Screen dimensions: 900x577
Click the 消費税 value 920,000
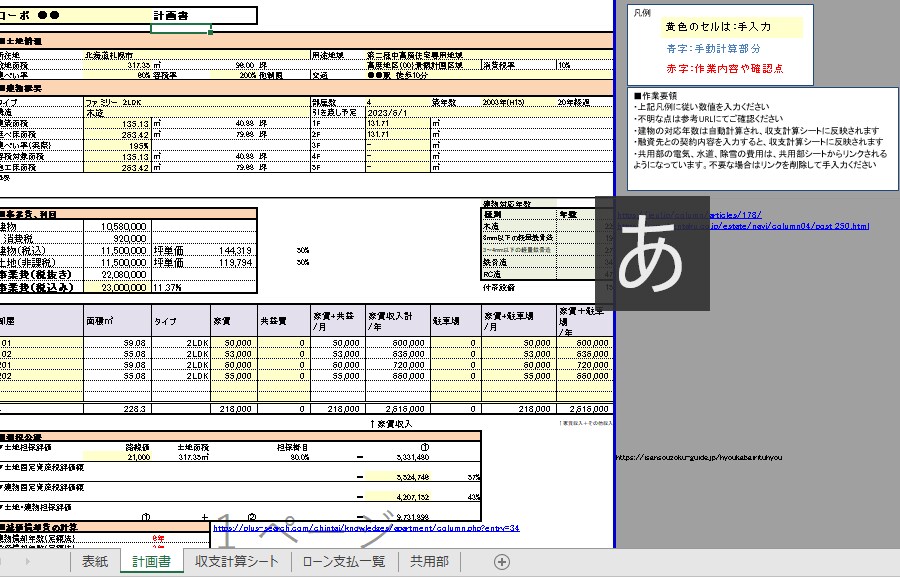pyautogui.click(x=118, y=238)
